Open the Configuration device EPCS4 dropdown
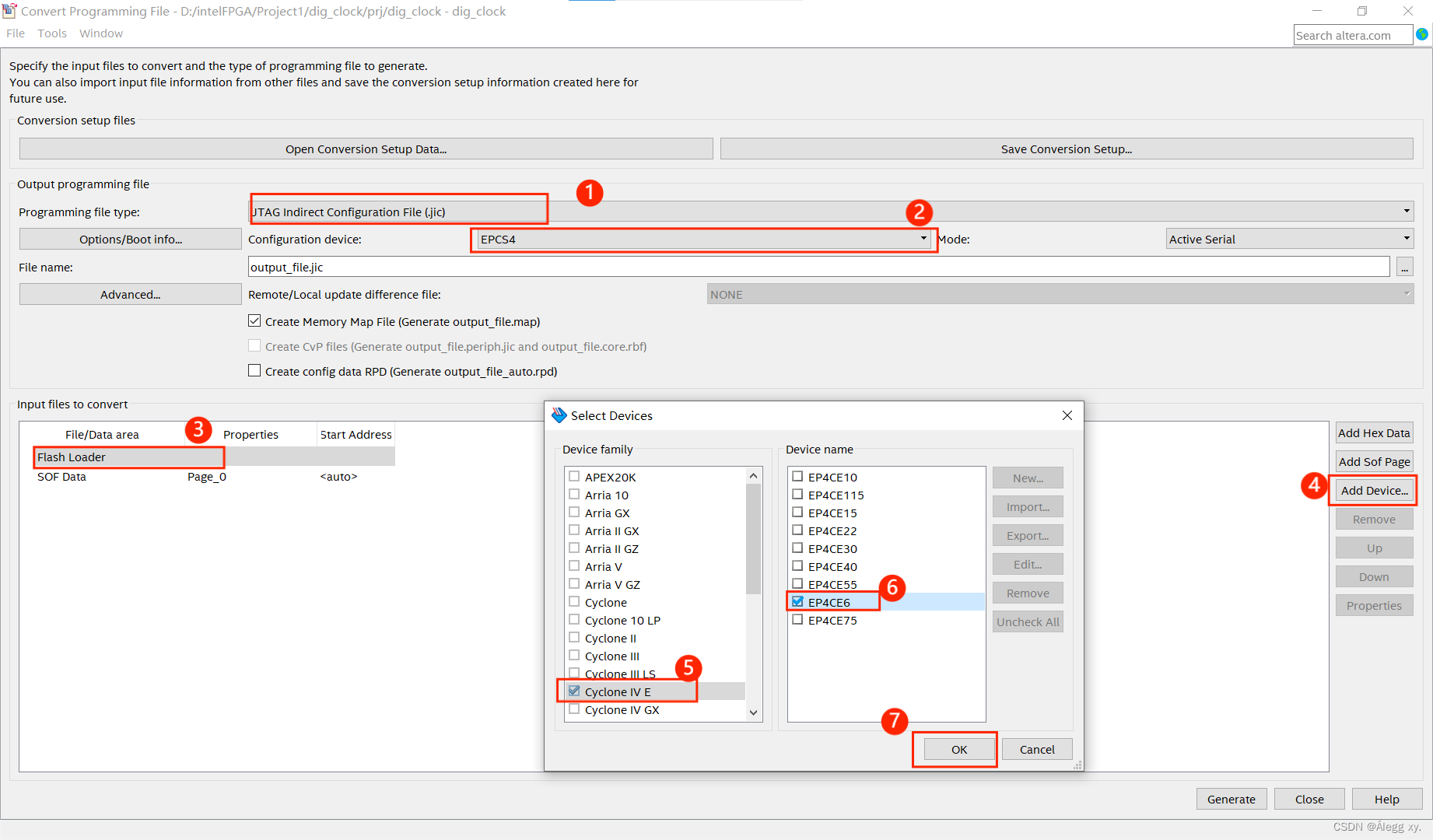Viewport: 1433px width, 840px height. [x=704, y=239]
